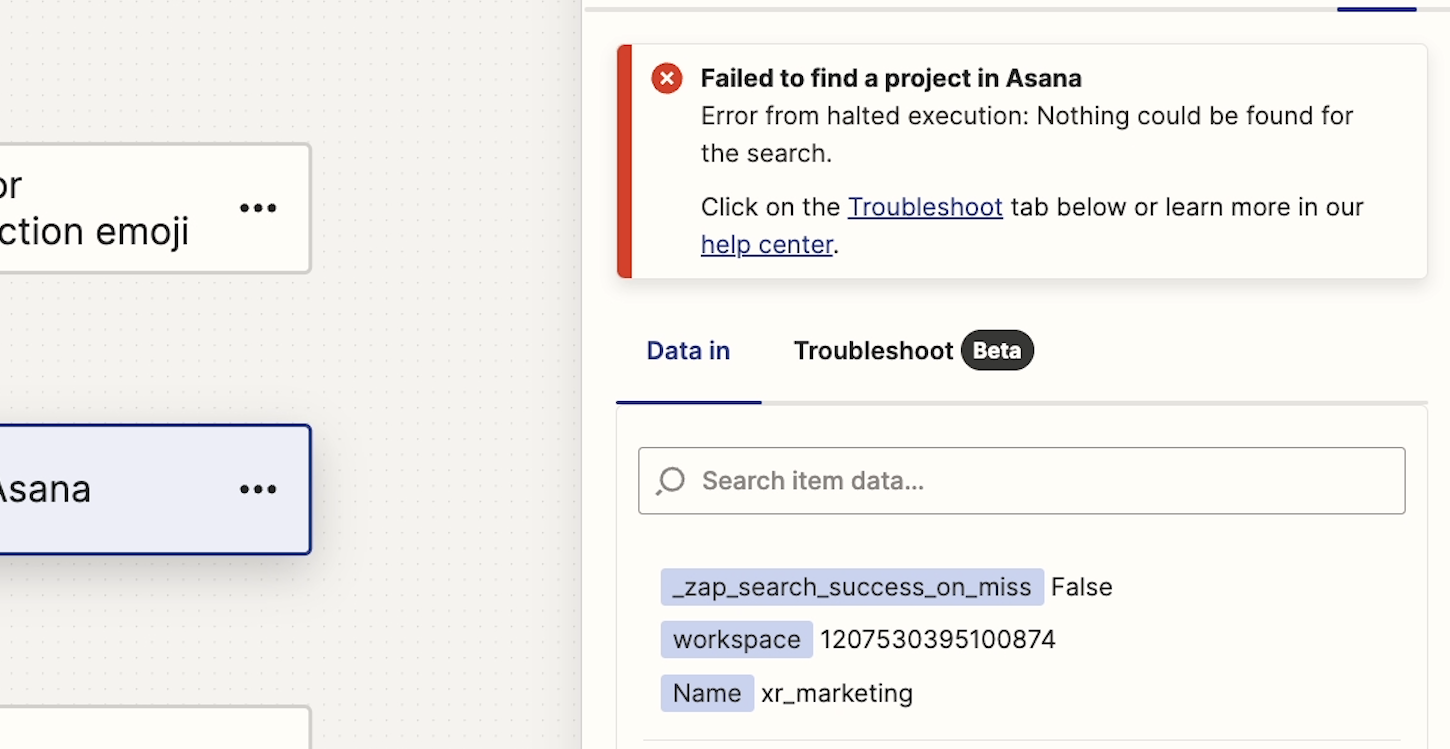Open three-dot menu on Asana step

[258, 489]
